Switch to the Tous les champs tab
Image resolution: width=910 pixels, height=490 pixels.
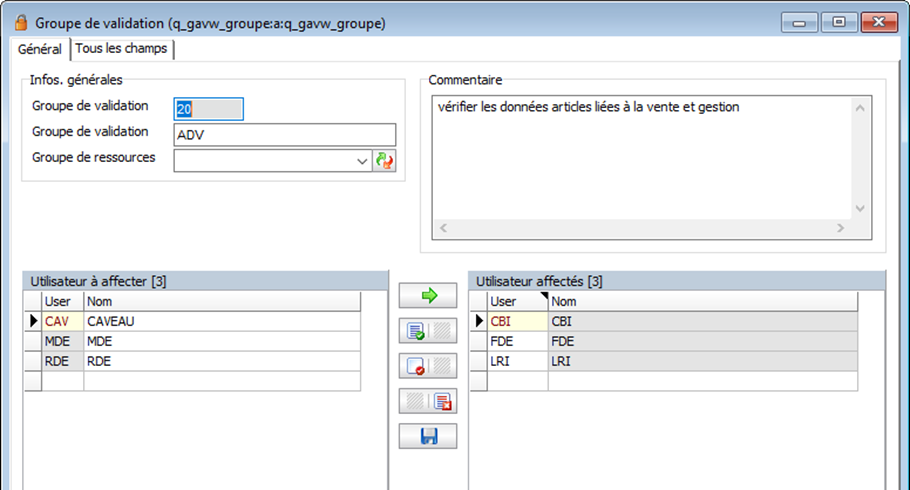click(123, 49)
